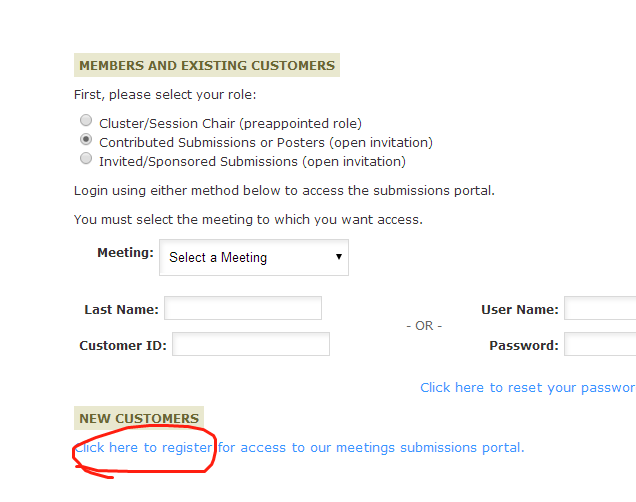
Task: Click the reset your password link
Action: coord(527,387)
